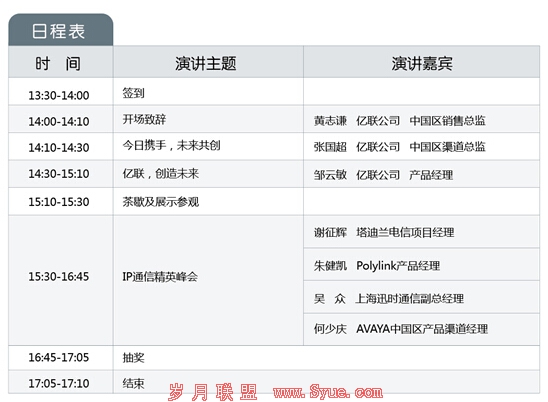This screenshot has width=548, height=402.
Task: Click the 茶歇及展示参观 row
Action: pyautogui.click(x=274, y=202)
